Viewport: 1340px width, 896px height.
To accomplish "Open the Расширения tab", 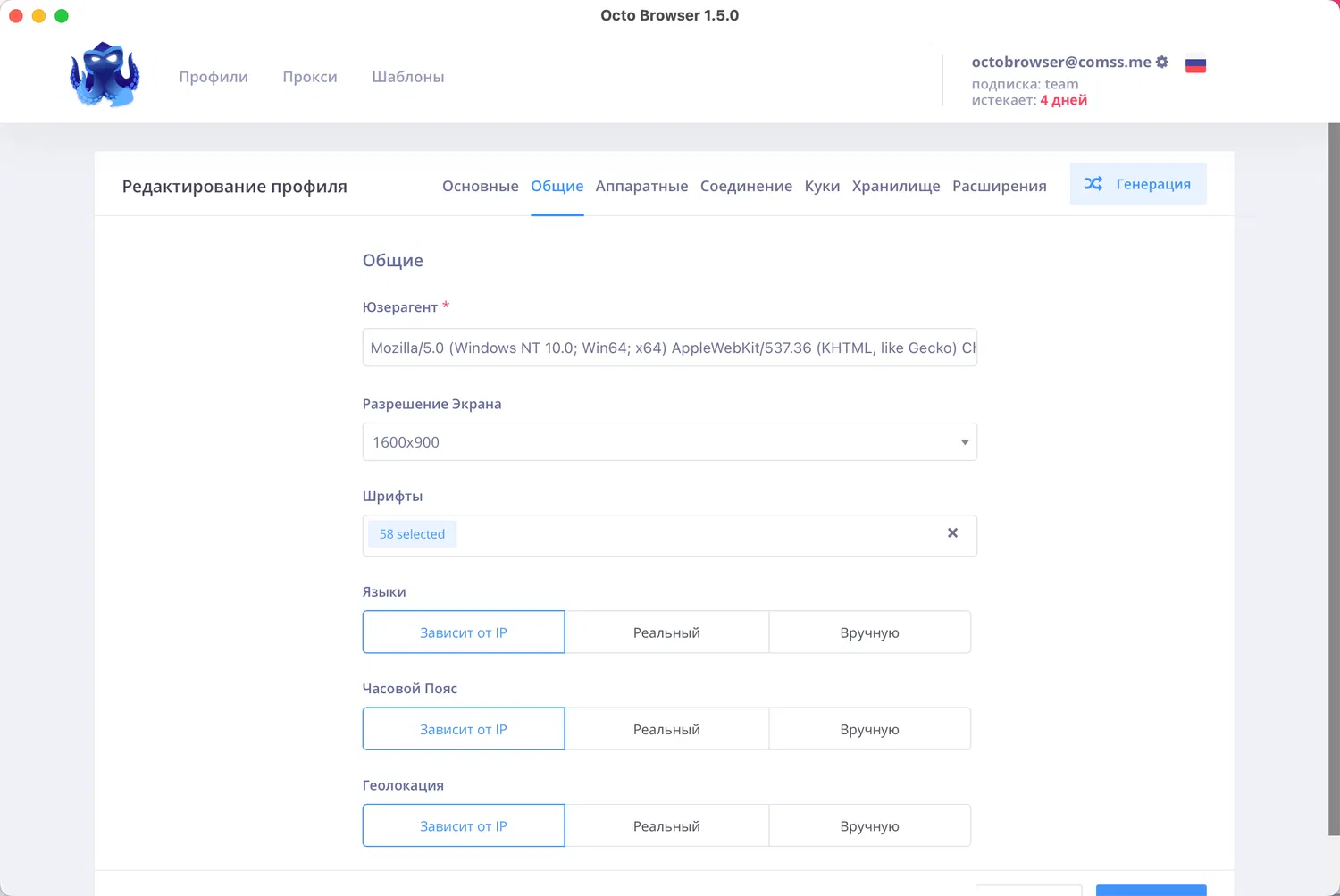I will point(999,186).
